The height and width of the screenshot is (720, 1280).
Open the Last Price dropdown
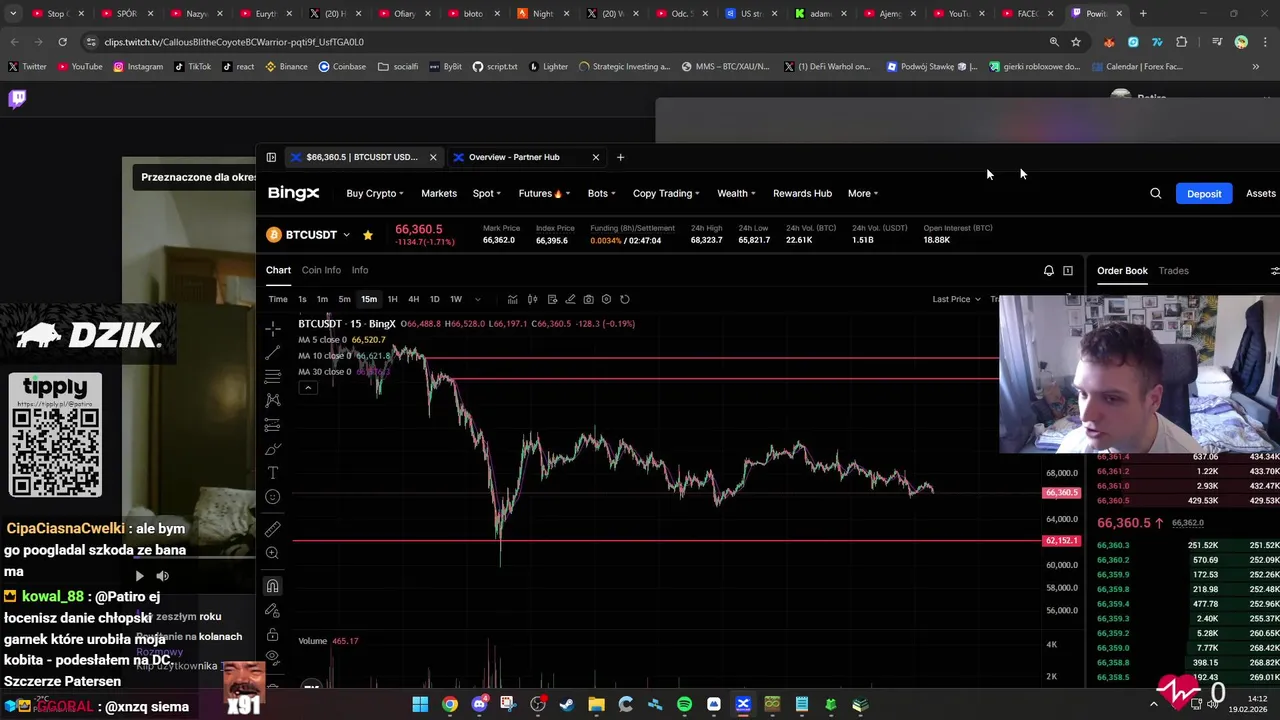pos(956,299)
